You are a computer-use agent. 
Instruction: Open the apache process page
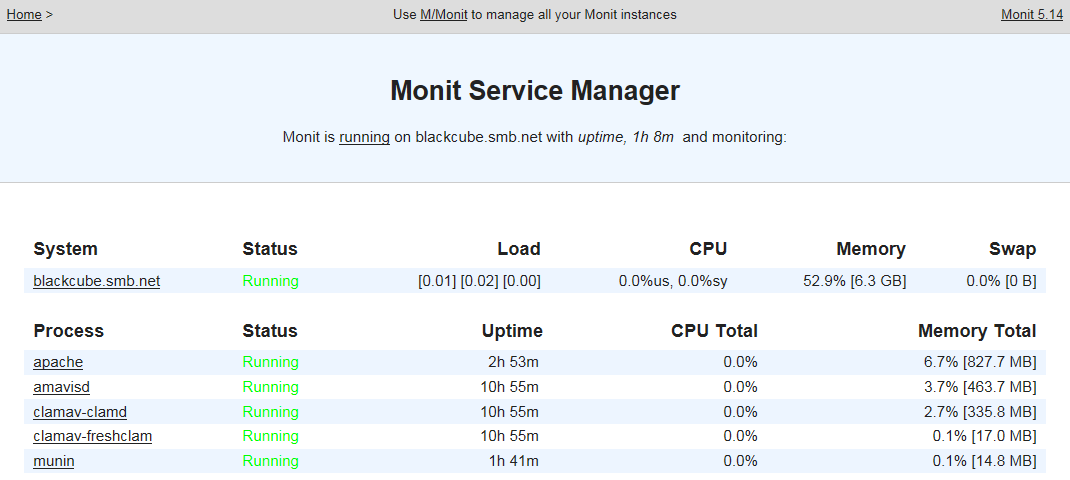58,362
